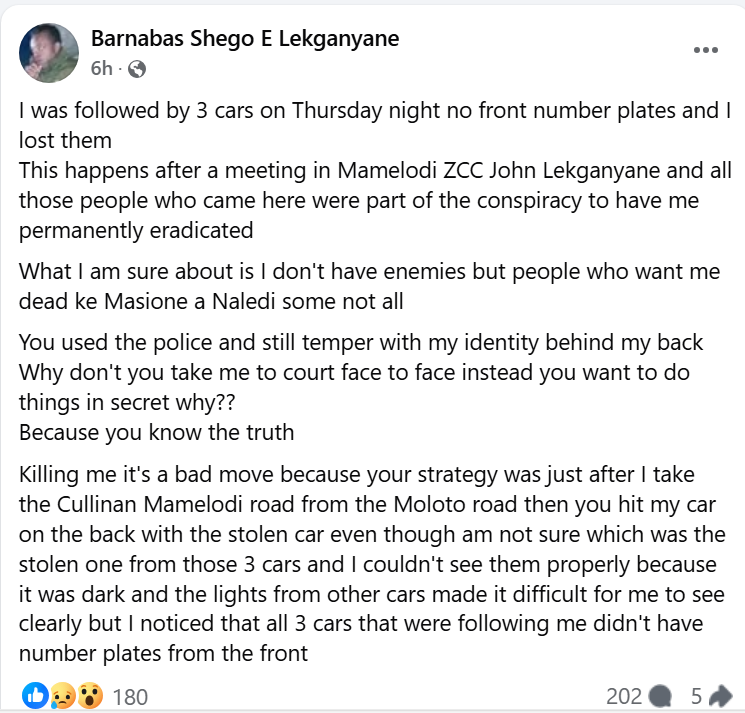Click the comment bubble icon
The width and height of the screenshot is (745, 713).
[659, 696]
